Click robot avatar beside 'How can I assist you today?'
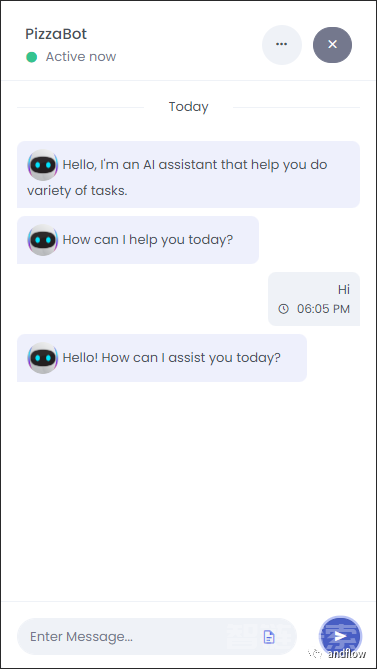377x669 pixels. click(43, 358)
